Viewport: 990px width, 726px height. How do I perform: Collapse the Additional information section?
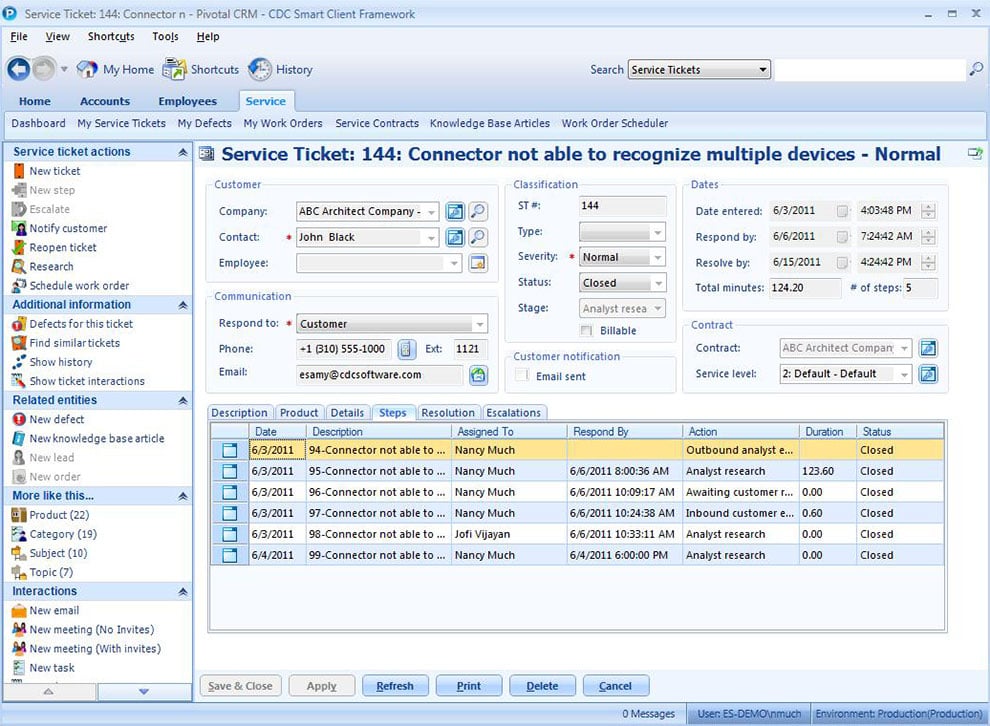pos(182,305)
